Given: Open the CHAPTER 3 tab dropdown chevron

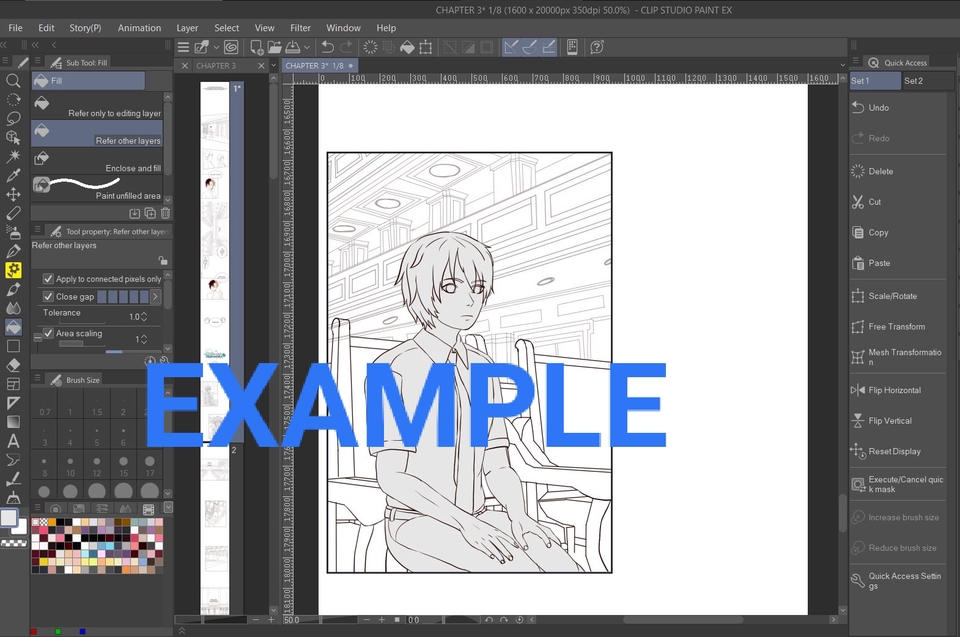Looking at the screenshot, I should [272, 65].
